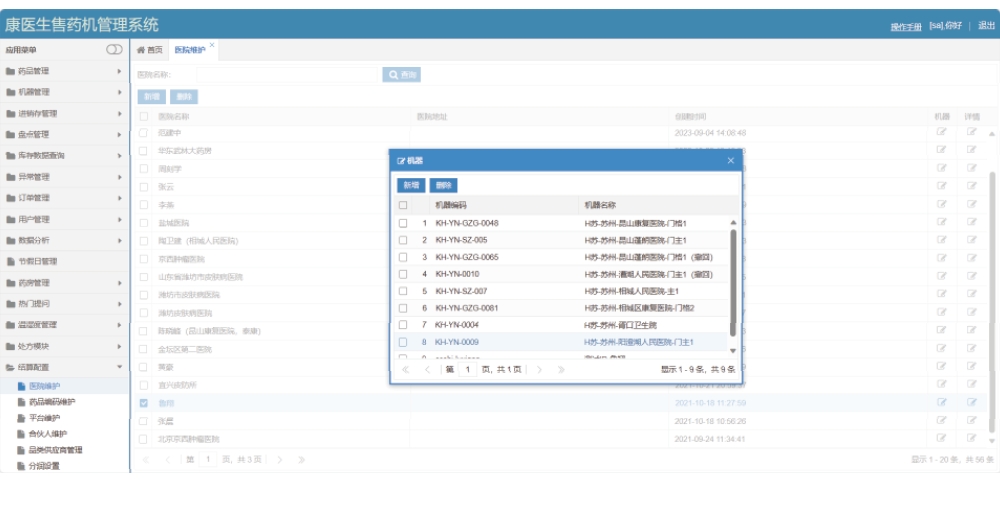Check the box for KH-YN-GZG-0065
The width and height of the screenshot is (1000, 531).
coord(403,257)
